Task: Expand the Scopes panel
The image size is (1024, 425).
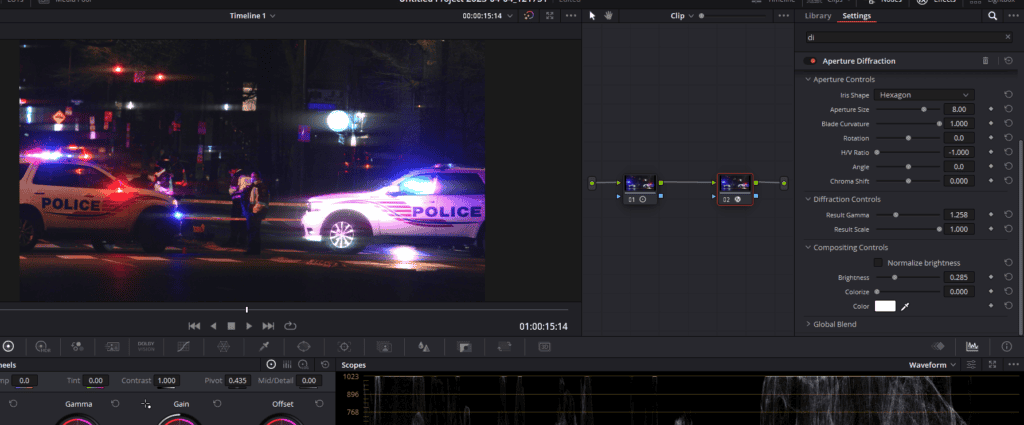Action: click(993, 365)
